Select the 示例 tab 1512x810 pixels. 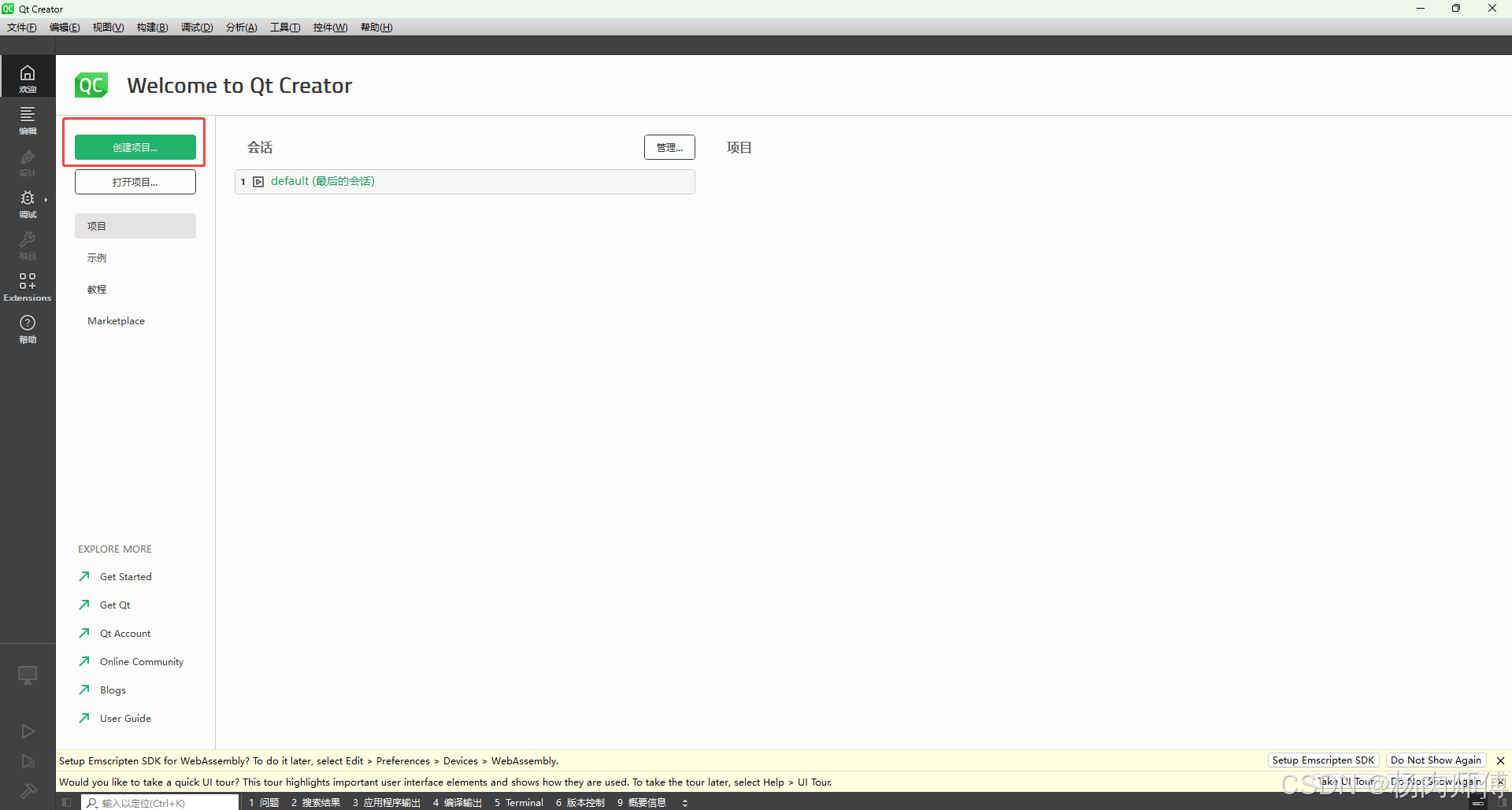pos(135,257)
